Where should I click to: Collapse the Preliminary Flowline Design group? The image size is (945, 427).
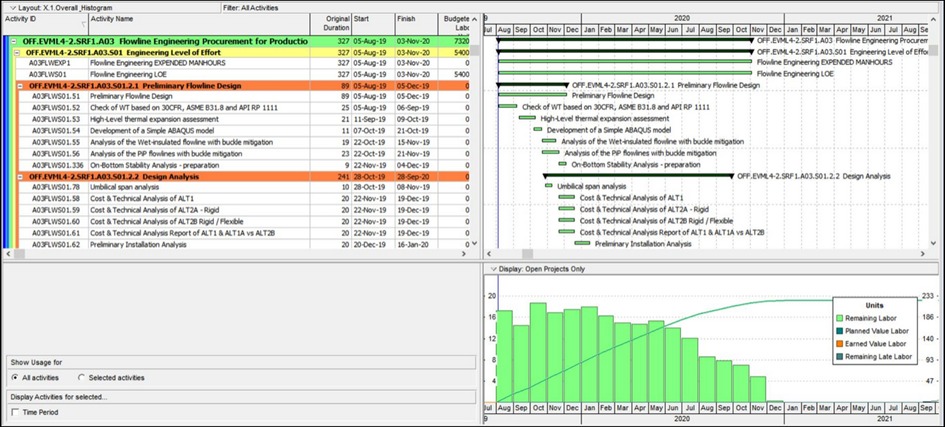(20, 86)
